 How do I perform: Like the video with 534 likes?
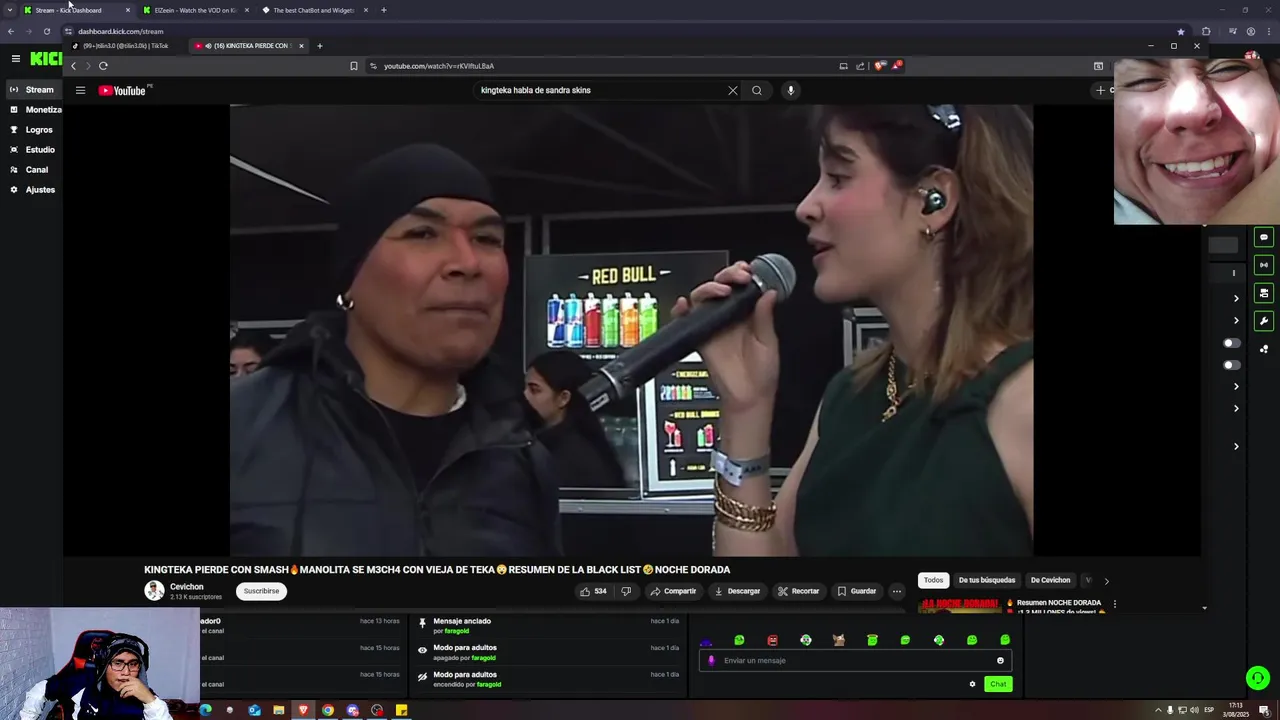coord(593,591)
